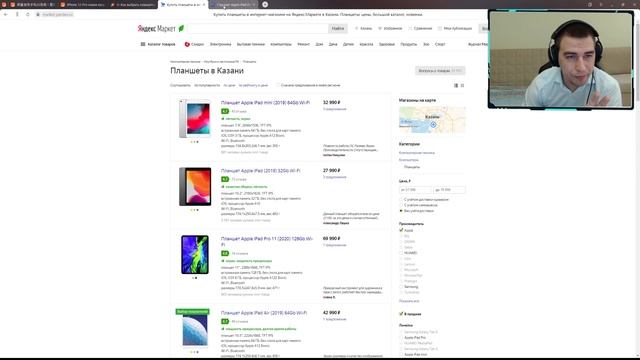Click iPad mini price 32 990 ₽
Screen dimensions: 640x360
331,102
